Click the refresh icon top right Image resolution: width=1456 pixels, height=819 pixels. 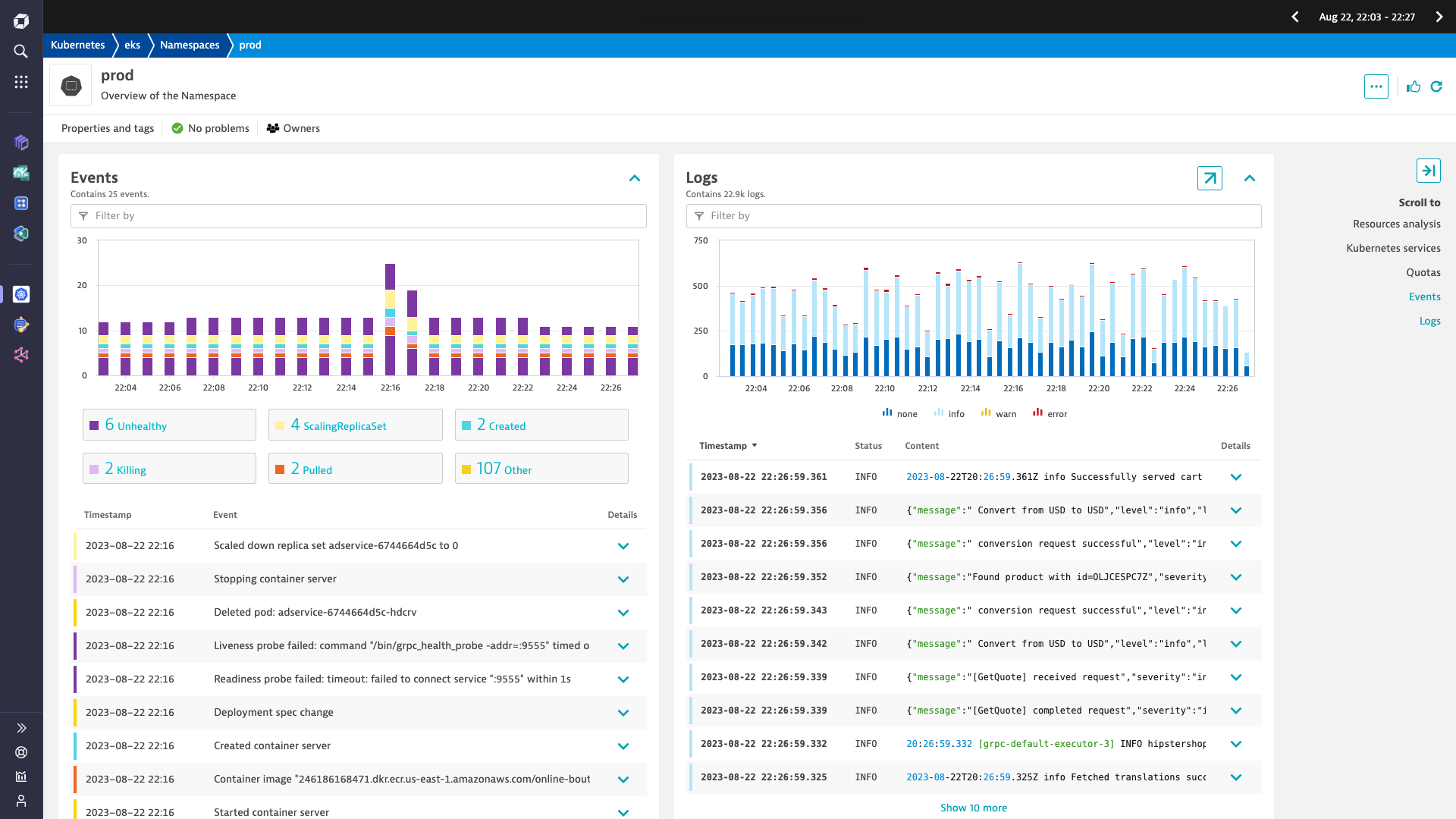tap(1437, 85)
